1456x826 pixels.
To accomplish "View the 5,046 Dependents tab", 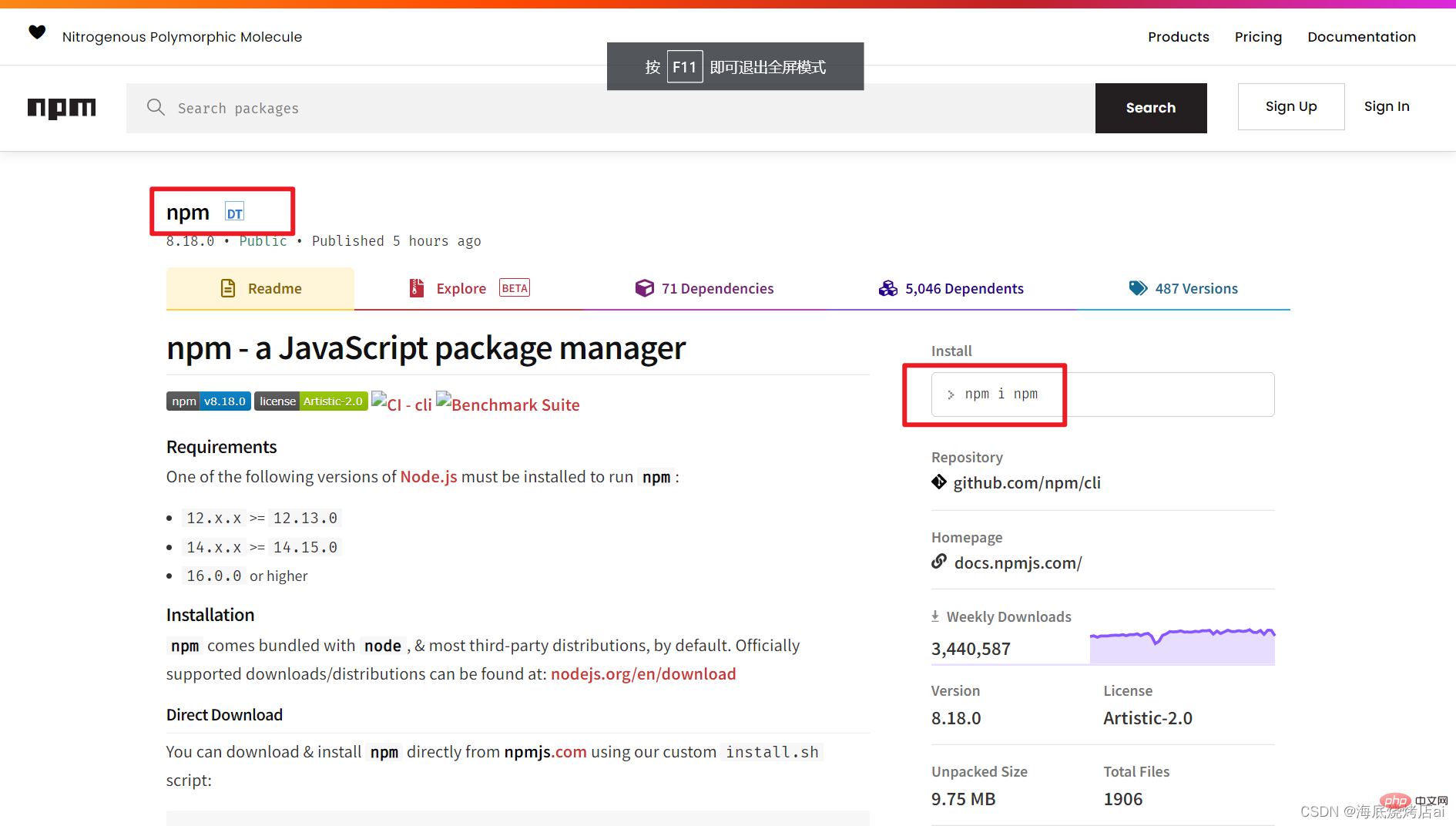I will click(951, 288).
